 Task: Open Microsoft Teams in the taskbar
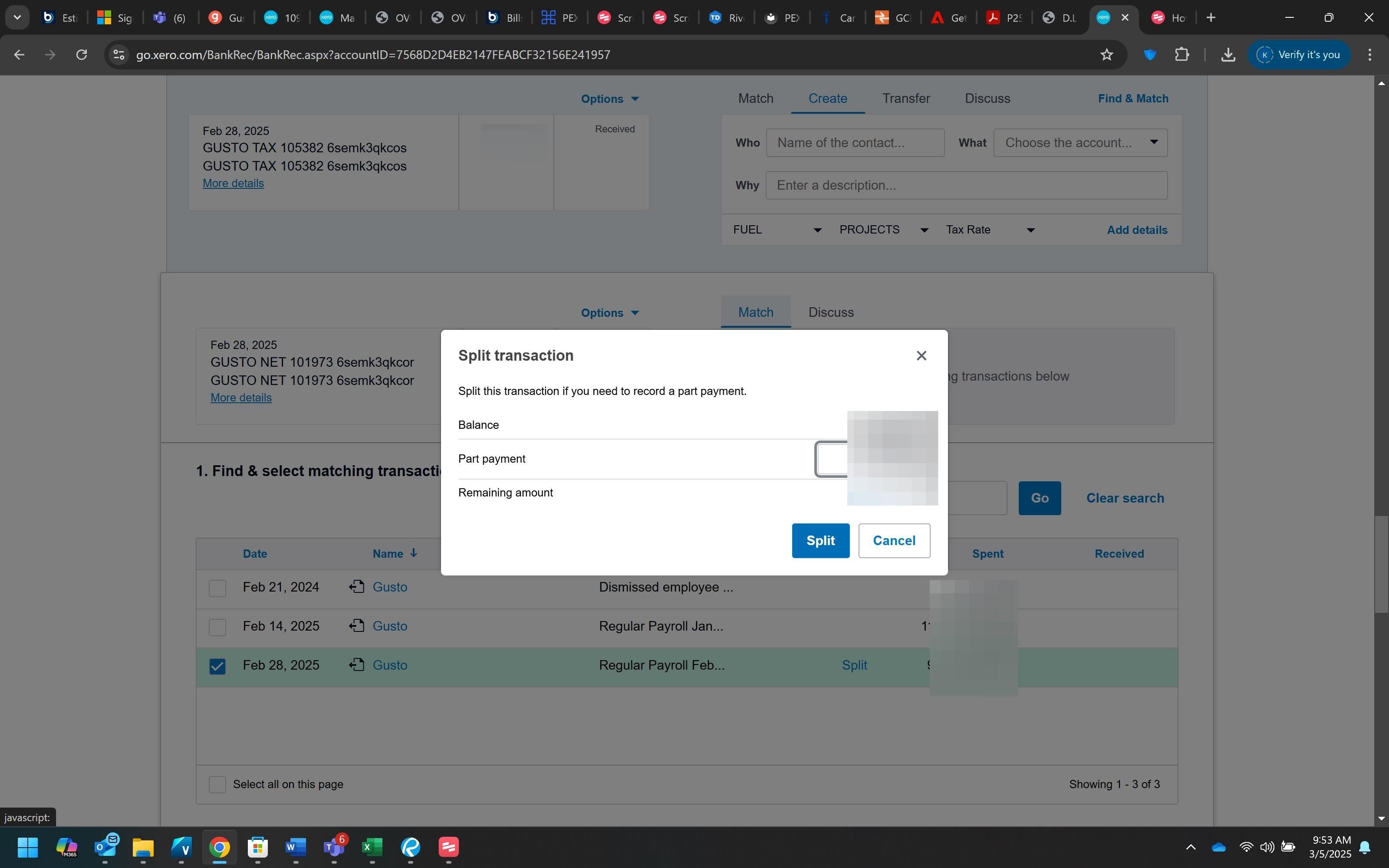tap(333, 847)
